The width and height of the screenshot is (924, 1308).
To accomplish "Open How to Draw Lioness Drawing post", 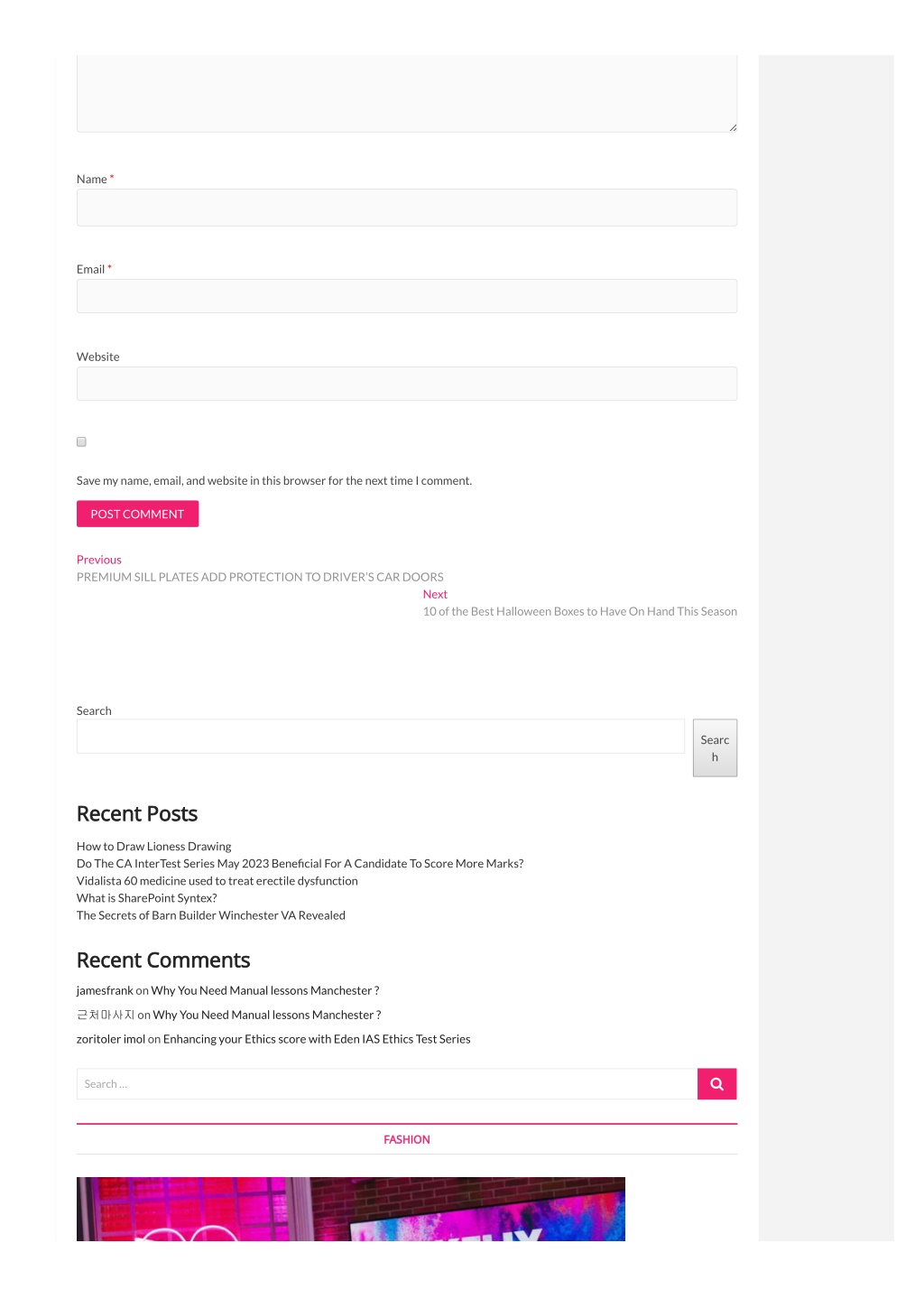I will (x=154, y=847).
